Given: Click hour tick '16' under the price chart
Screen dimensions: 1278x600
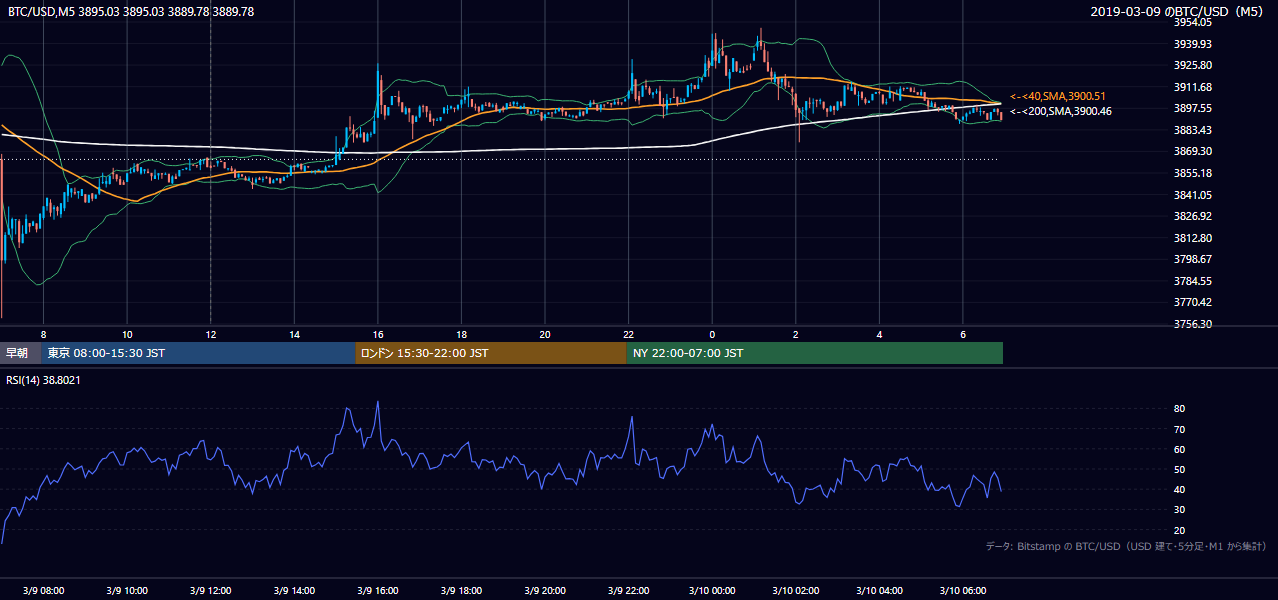Looking at the screenshot, I should 378,334.
